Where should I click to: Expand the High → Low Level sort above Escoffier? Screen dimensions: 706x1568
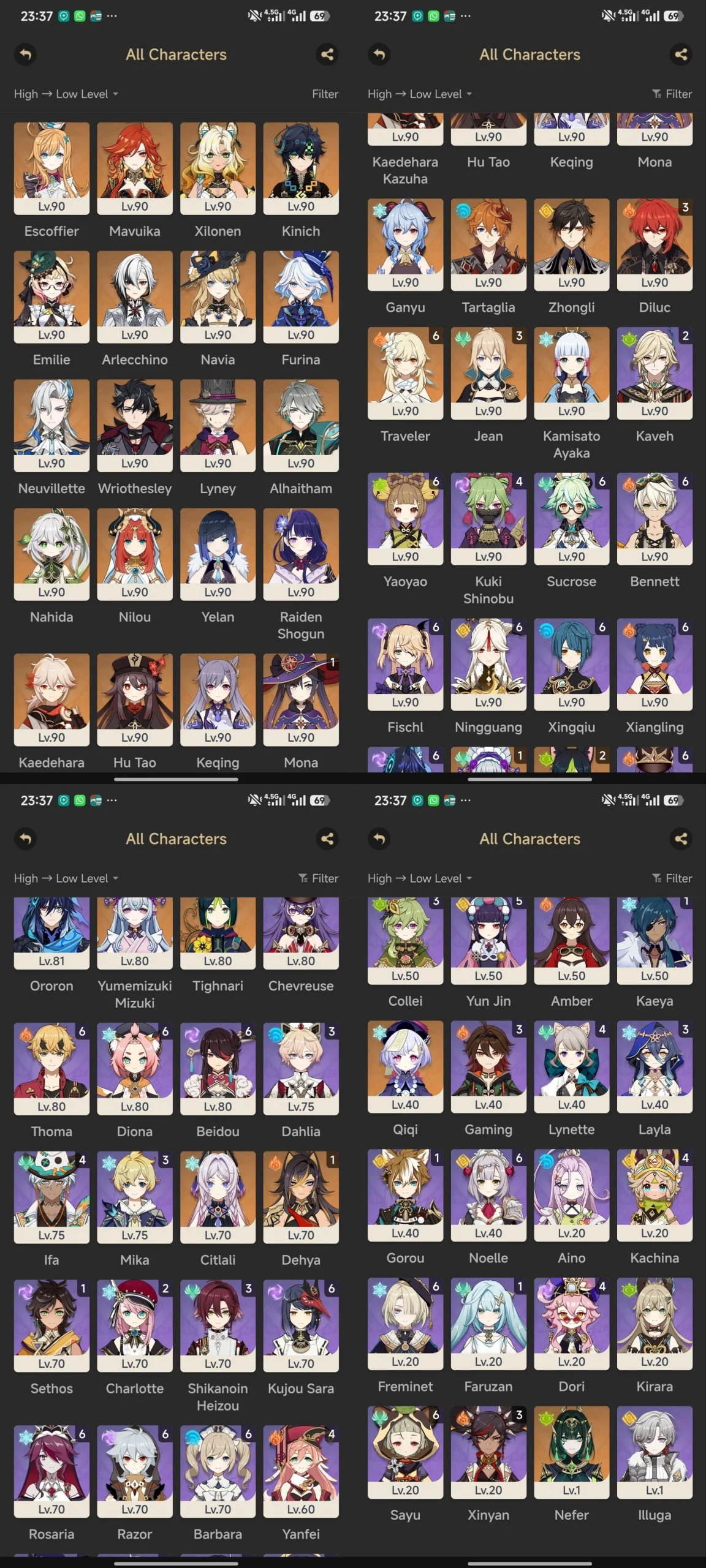pyautogui.click(x=66, y=94)
